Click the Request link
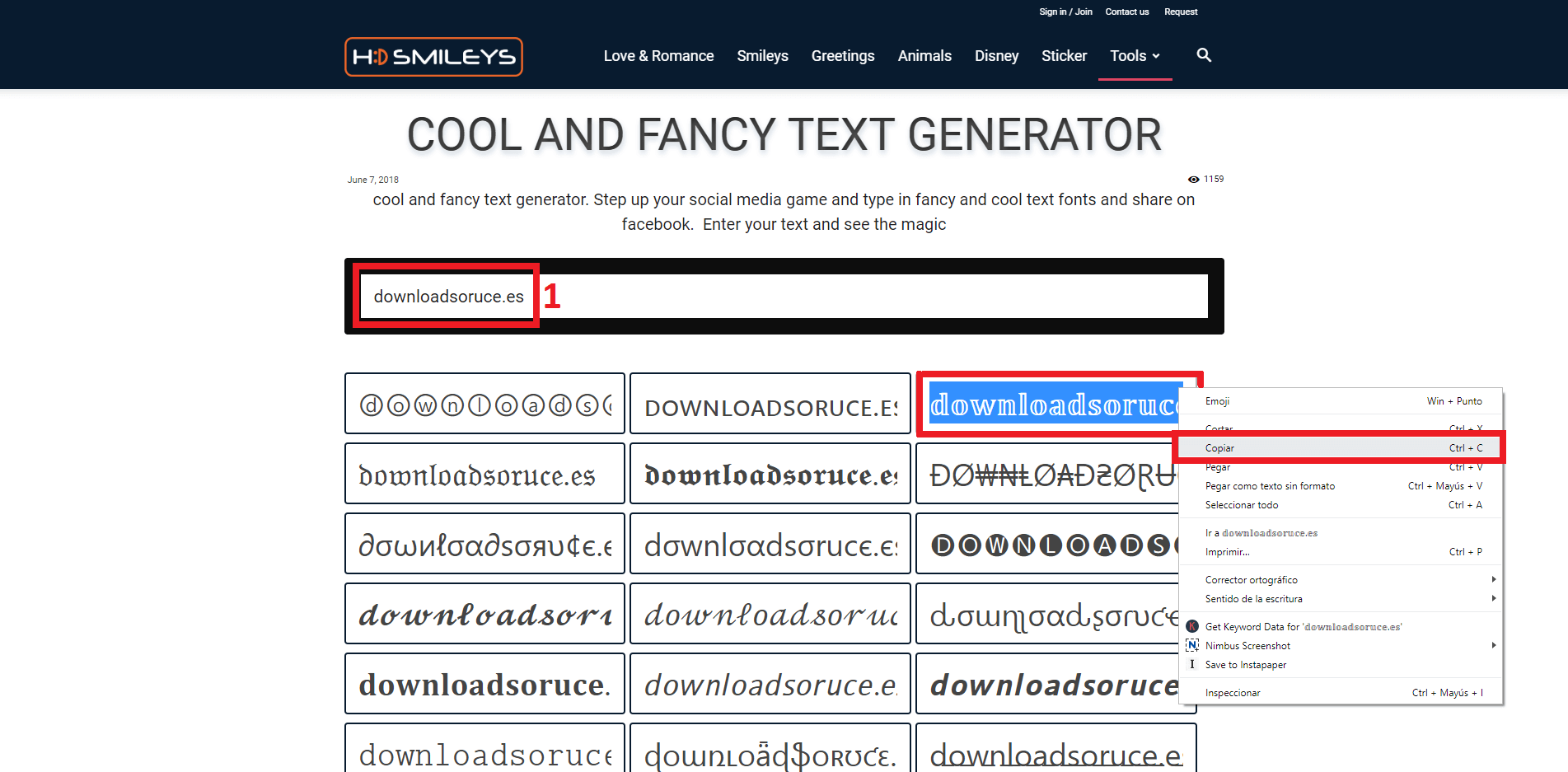This screenshot has height=772, width=1568. click(x=1181, y=12)
